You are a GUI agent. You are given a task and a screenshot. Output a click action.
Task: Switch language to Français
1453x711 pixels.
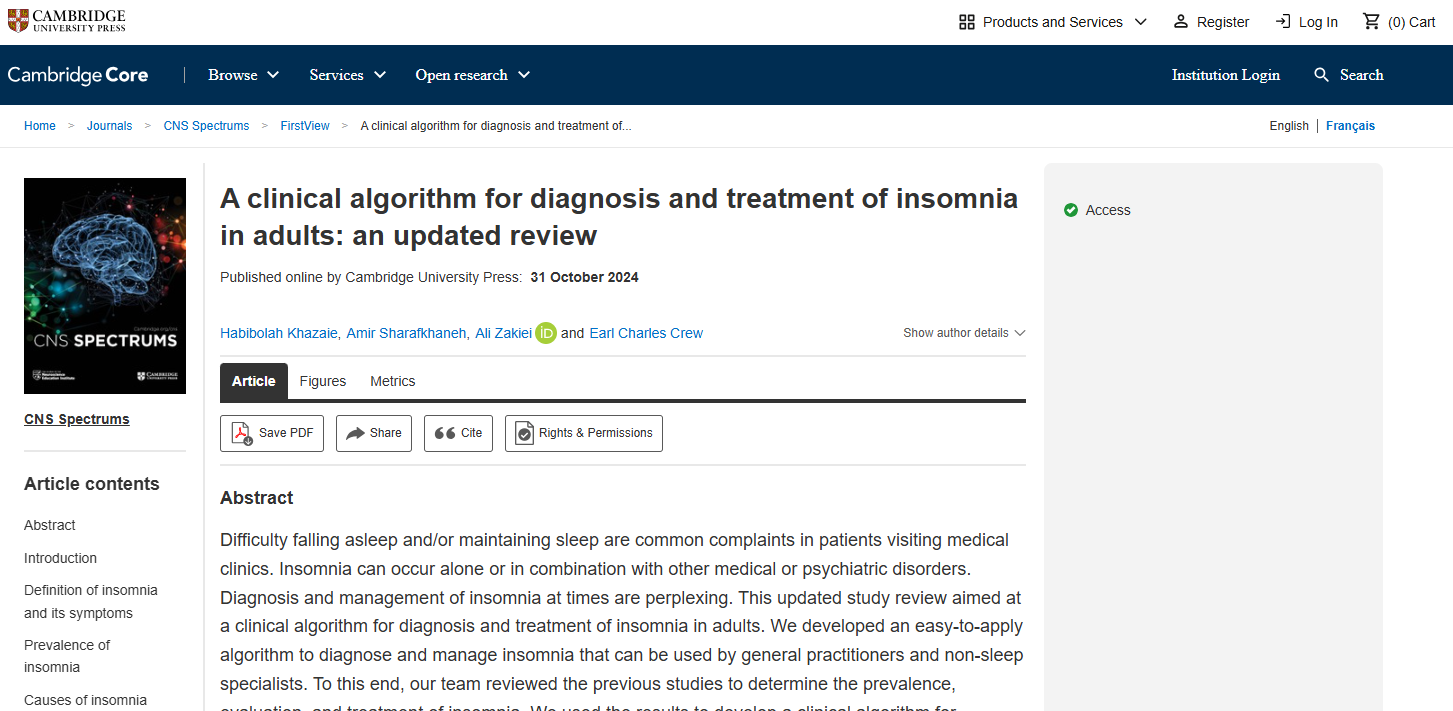(1350, 126)
